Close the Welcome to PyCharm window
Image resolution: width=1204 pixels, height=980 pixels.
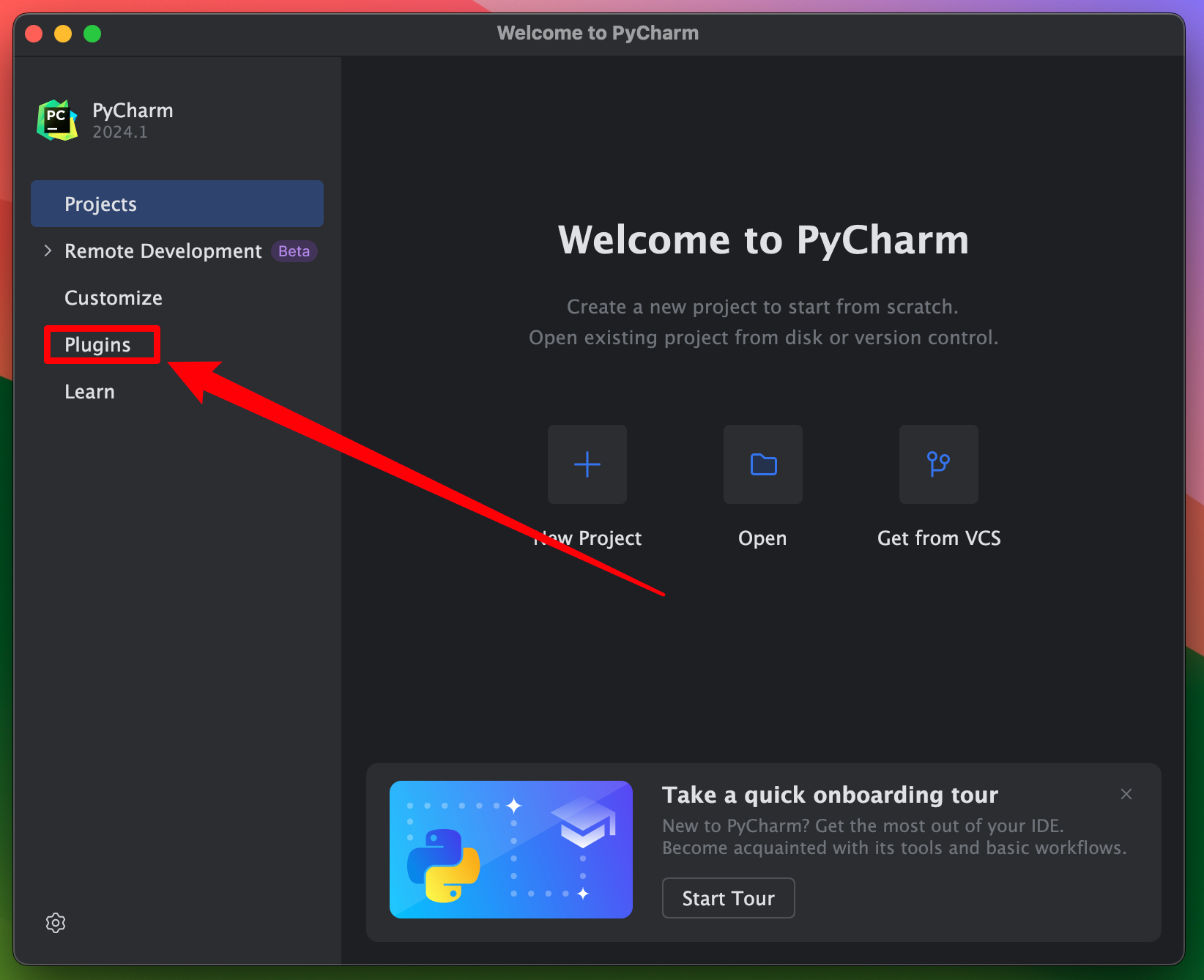pyautogui.click(x=34, y=34)
